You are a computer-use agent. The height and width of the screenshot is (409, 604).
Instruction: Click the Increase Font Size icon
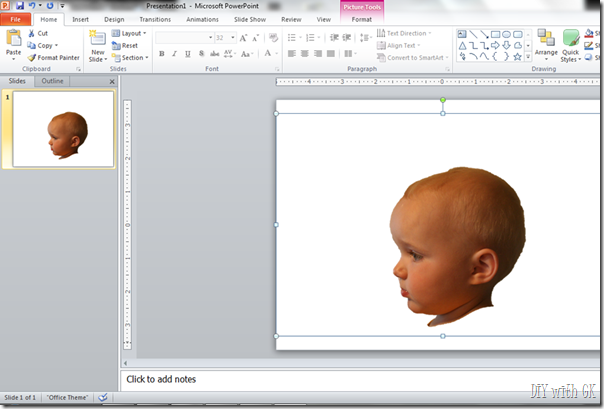(x=243, y=38)
